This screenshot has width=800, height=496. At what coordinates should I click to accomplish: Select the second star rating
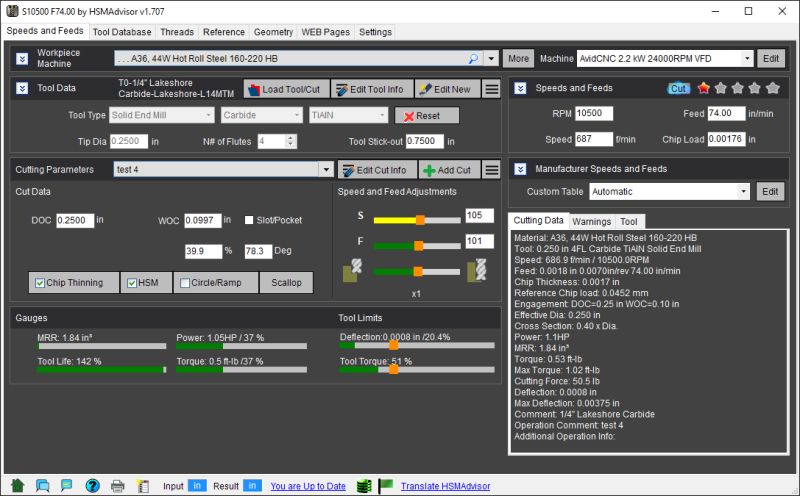(x=721, y=88)
